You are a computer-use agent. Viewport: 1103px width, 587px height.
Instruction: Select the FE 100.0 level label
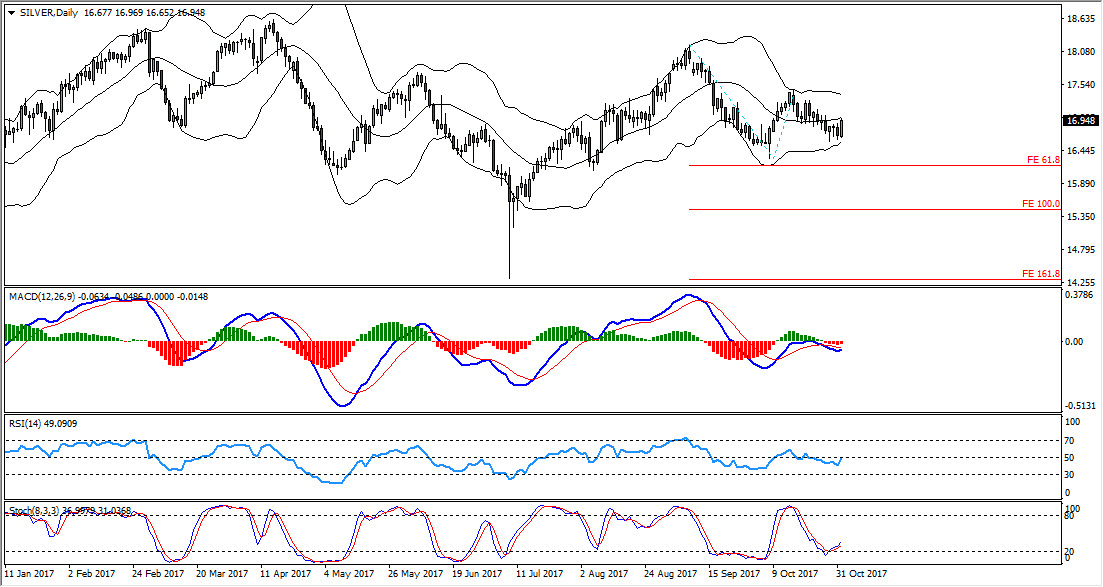pyautogui.click(x=1040, y=204)
